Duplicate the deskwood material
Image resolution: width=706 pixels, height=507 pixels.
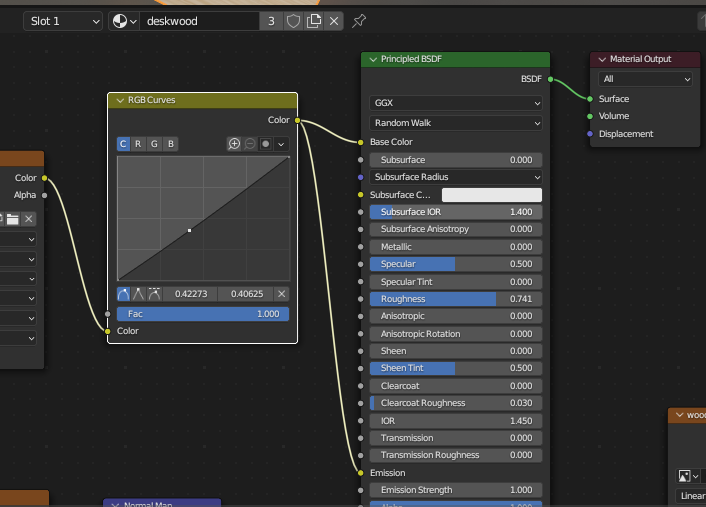(314, 21)
